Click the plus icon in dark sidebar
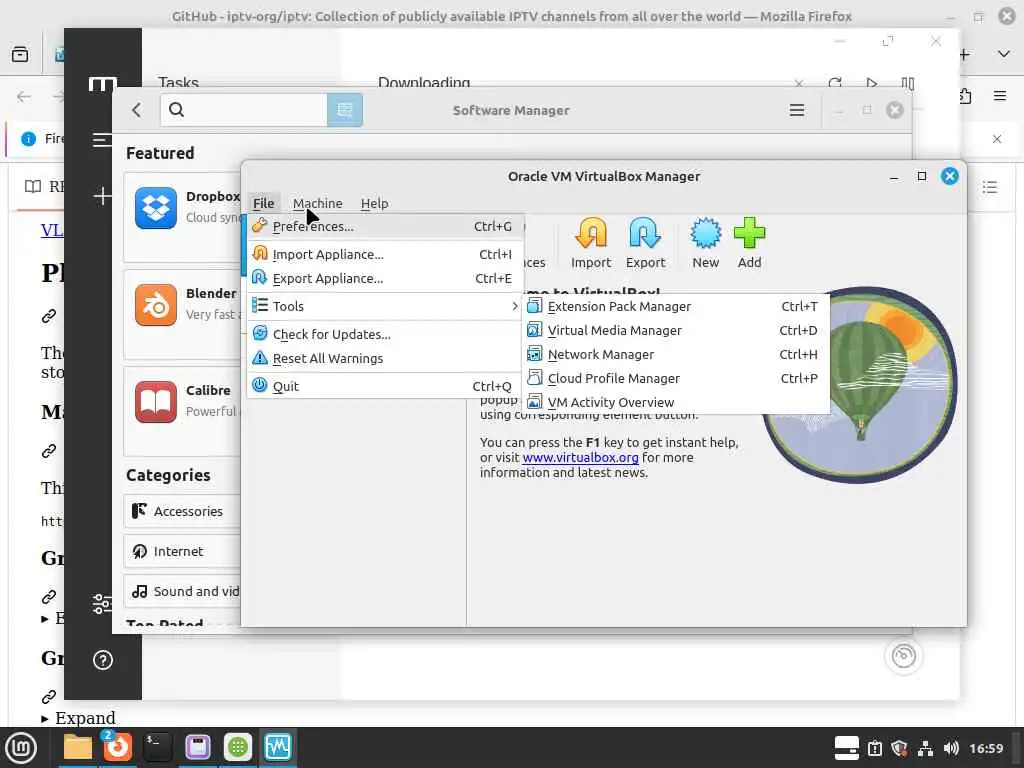1024x768 pixels. pos(103,196)
